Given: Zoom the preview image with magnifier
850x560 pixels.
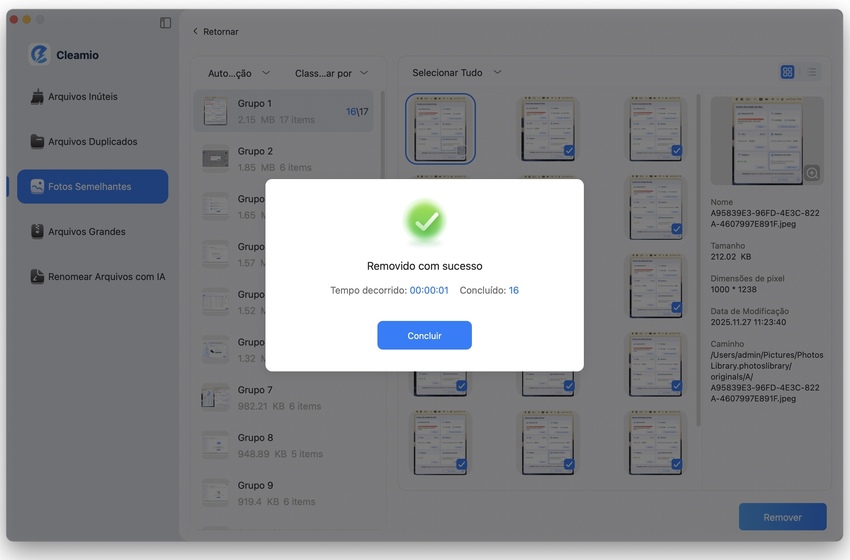Looking at the screenshot, I should (x=811, y=173).
